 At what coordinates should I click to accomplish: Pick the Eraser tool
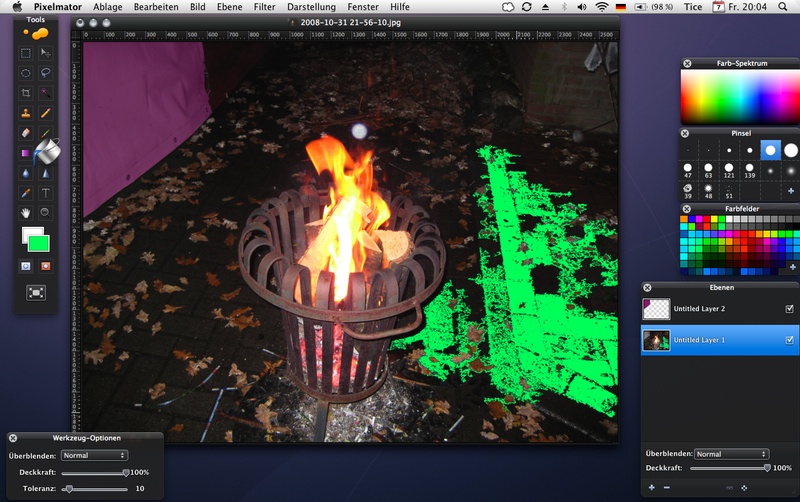point(26,133)
